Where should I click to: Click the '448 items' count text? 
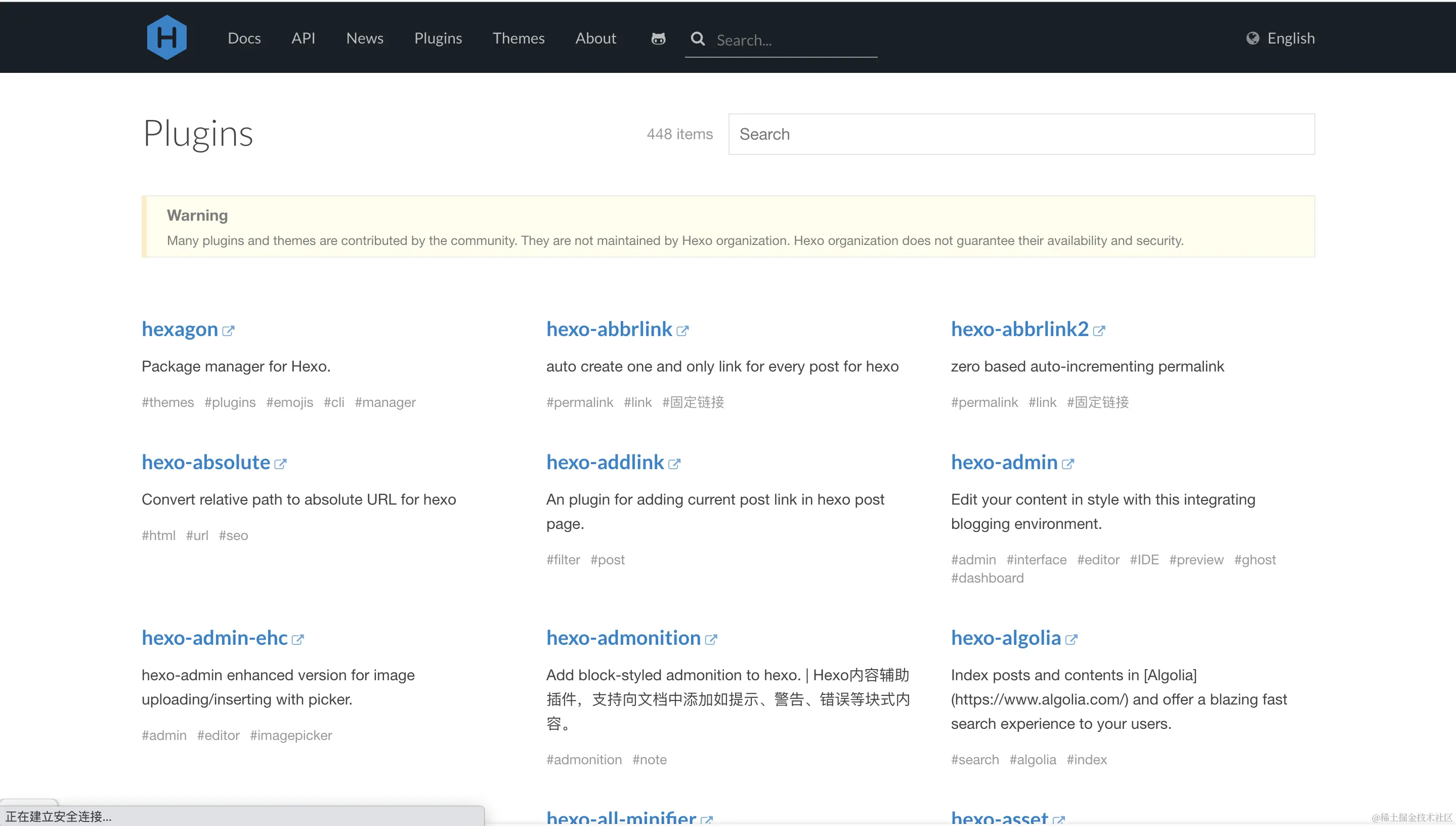(679, 134)
